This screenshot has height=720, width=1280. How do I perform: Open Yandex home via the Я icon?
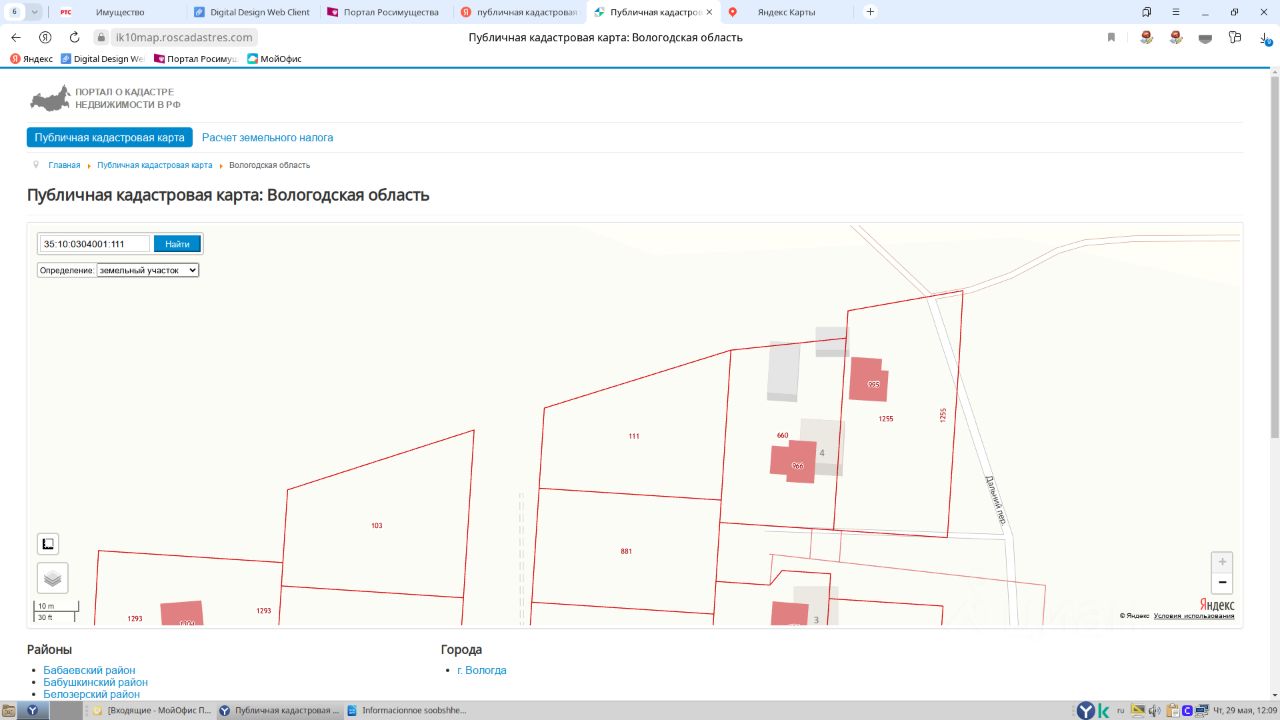[45, 37]
